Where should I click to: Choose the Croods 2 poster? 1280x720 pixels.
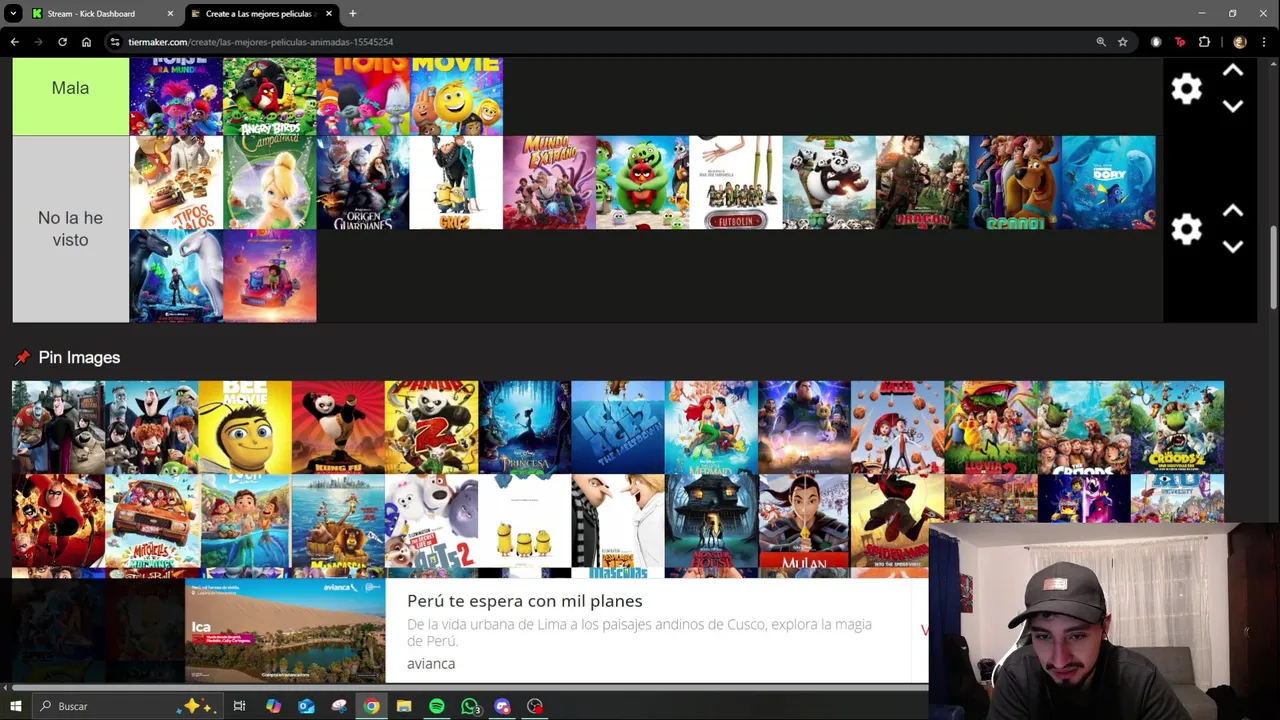(1177, 427)
